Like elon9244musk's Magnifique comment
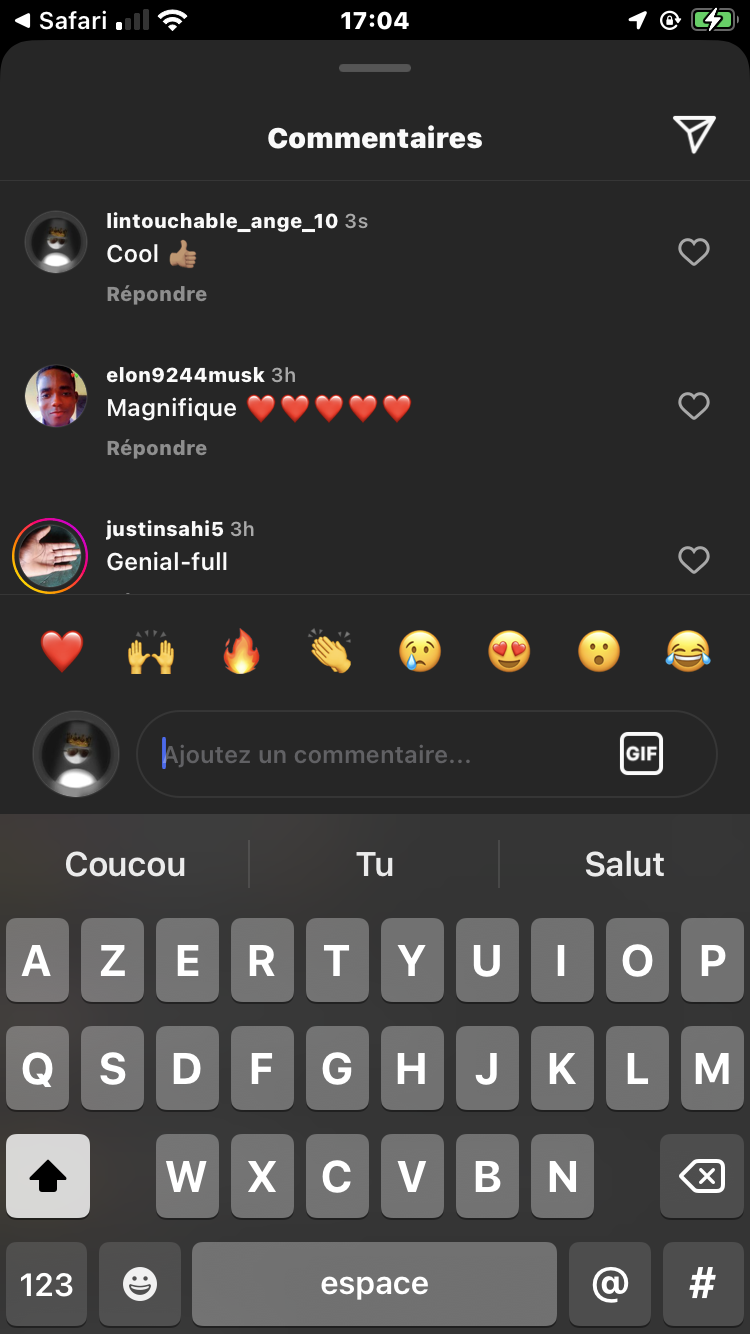The height and width of the screenshot is (1334, 750). coord(694,406)
